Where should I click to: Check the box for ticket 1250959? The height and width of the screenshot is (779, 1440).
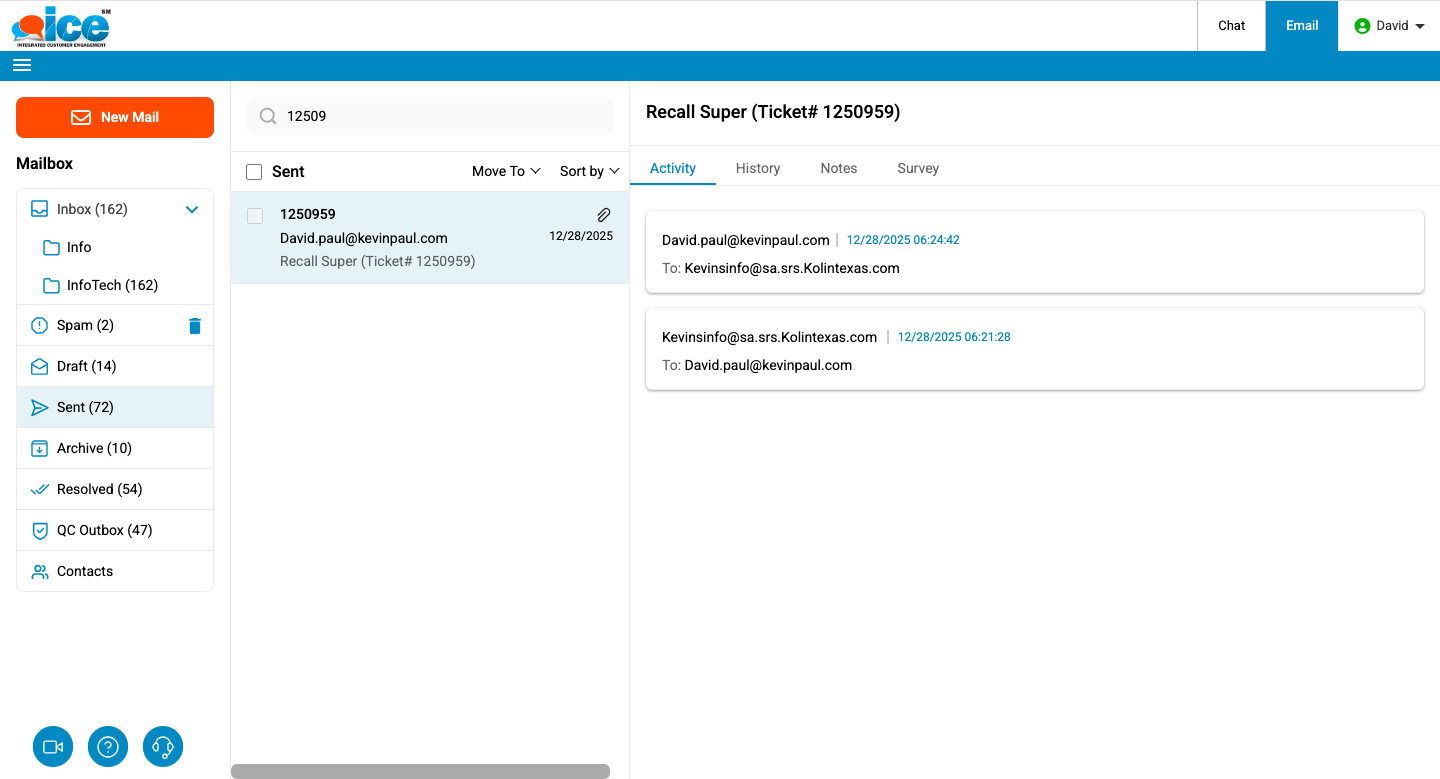pos(255,216)
